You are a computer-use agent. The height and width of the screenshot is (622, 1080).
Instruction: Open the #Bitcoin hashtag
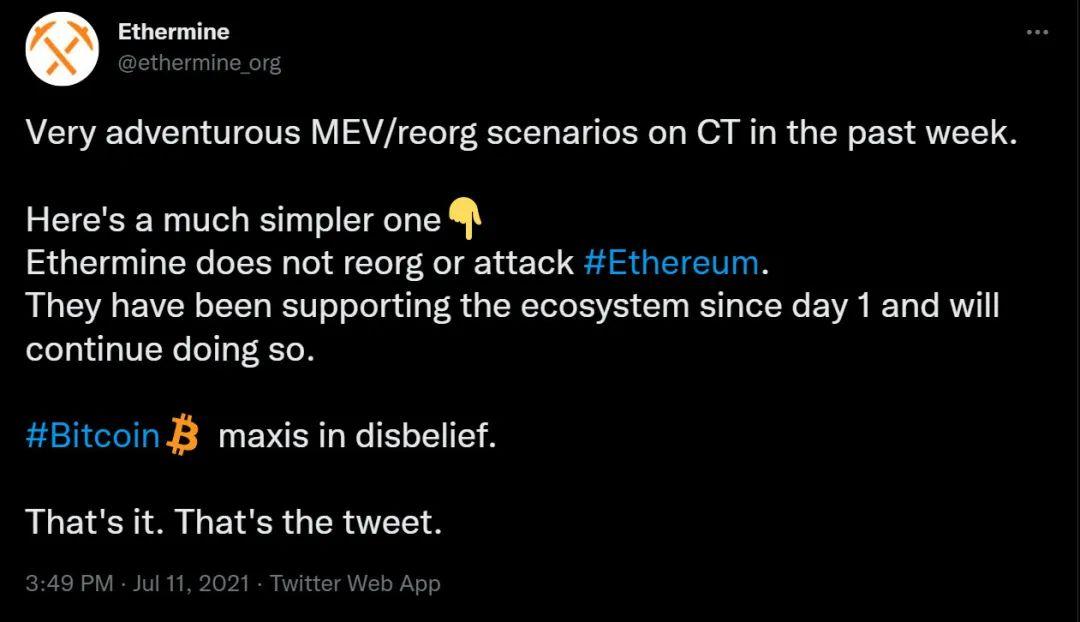(x=92, y=437)
